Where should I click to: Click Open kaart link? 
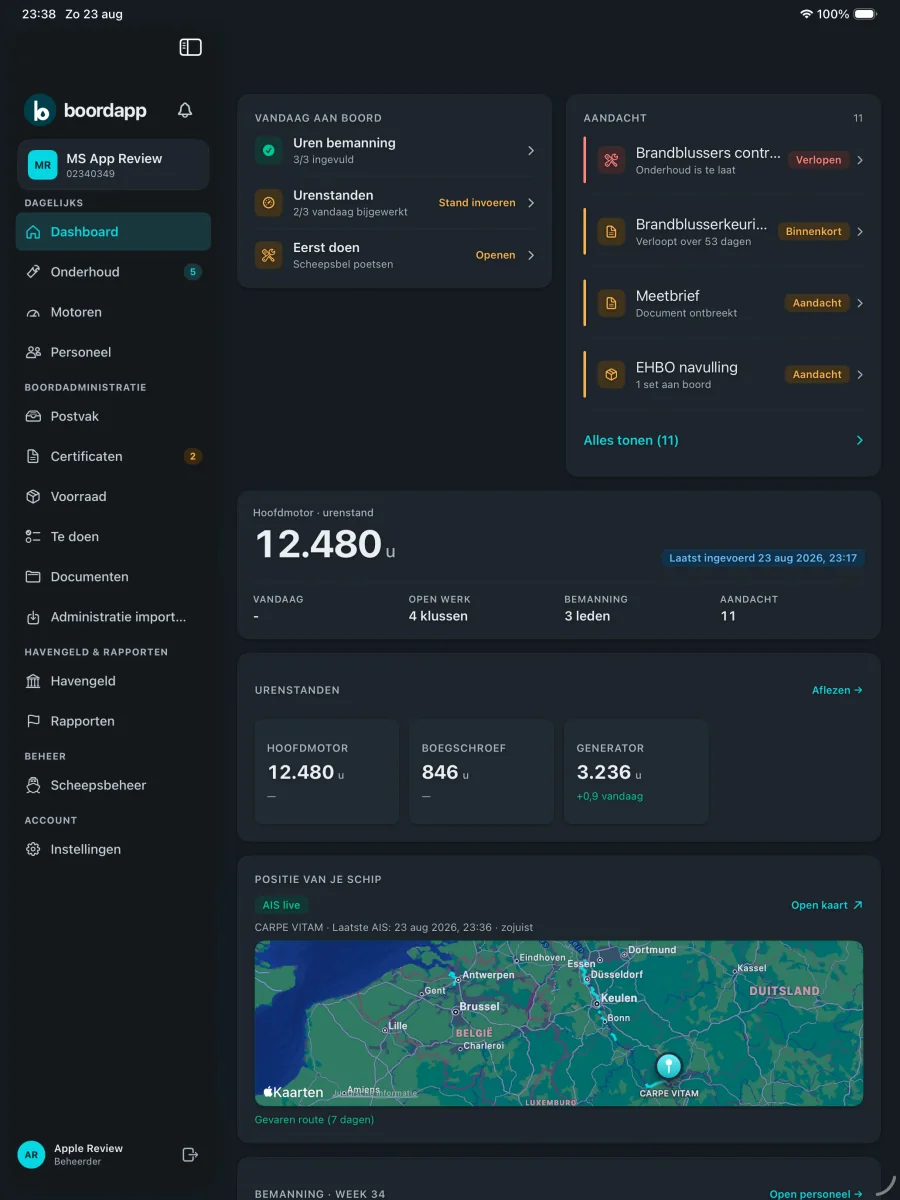(826, 905)
